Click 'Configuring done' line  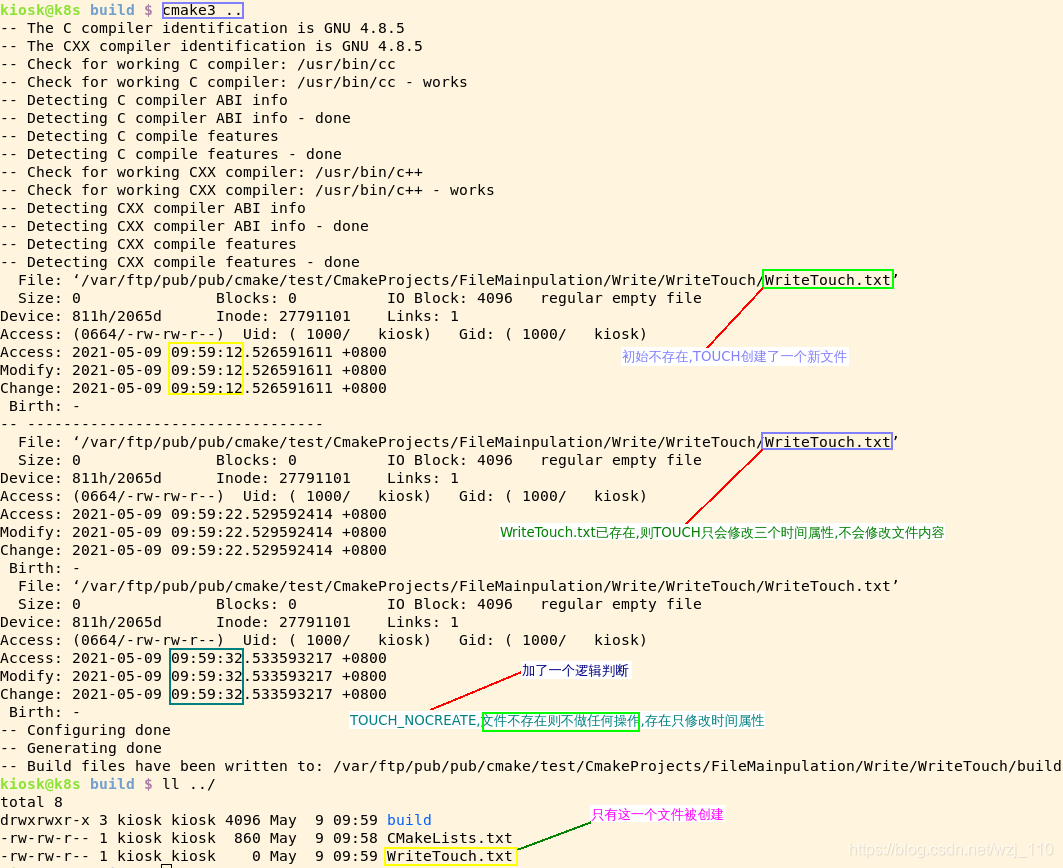tap(85, 730)
